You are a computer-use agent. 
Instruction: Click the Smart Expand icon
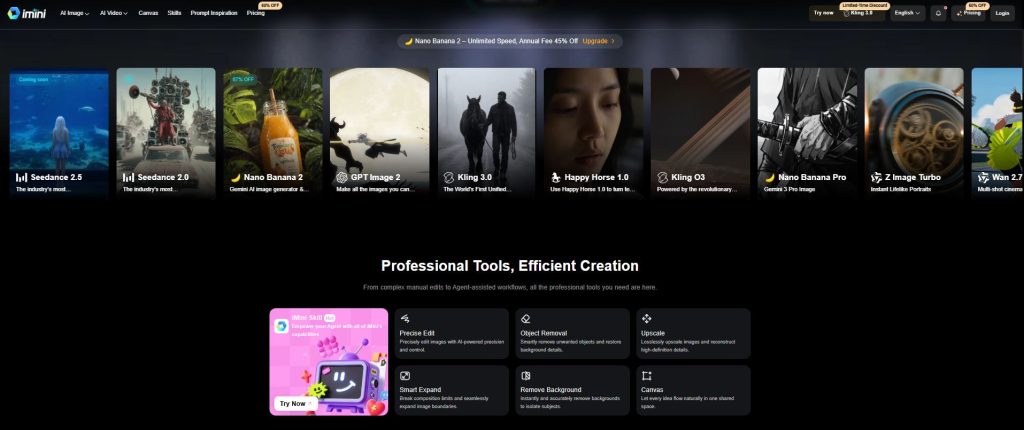405,376
